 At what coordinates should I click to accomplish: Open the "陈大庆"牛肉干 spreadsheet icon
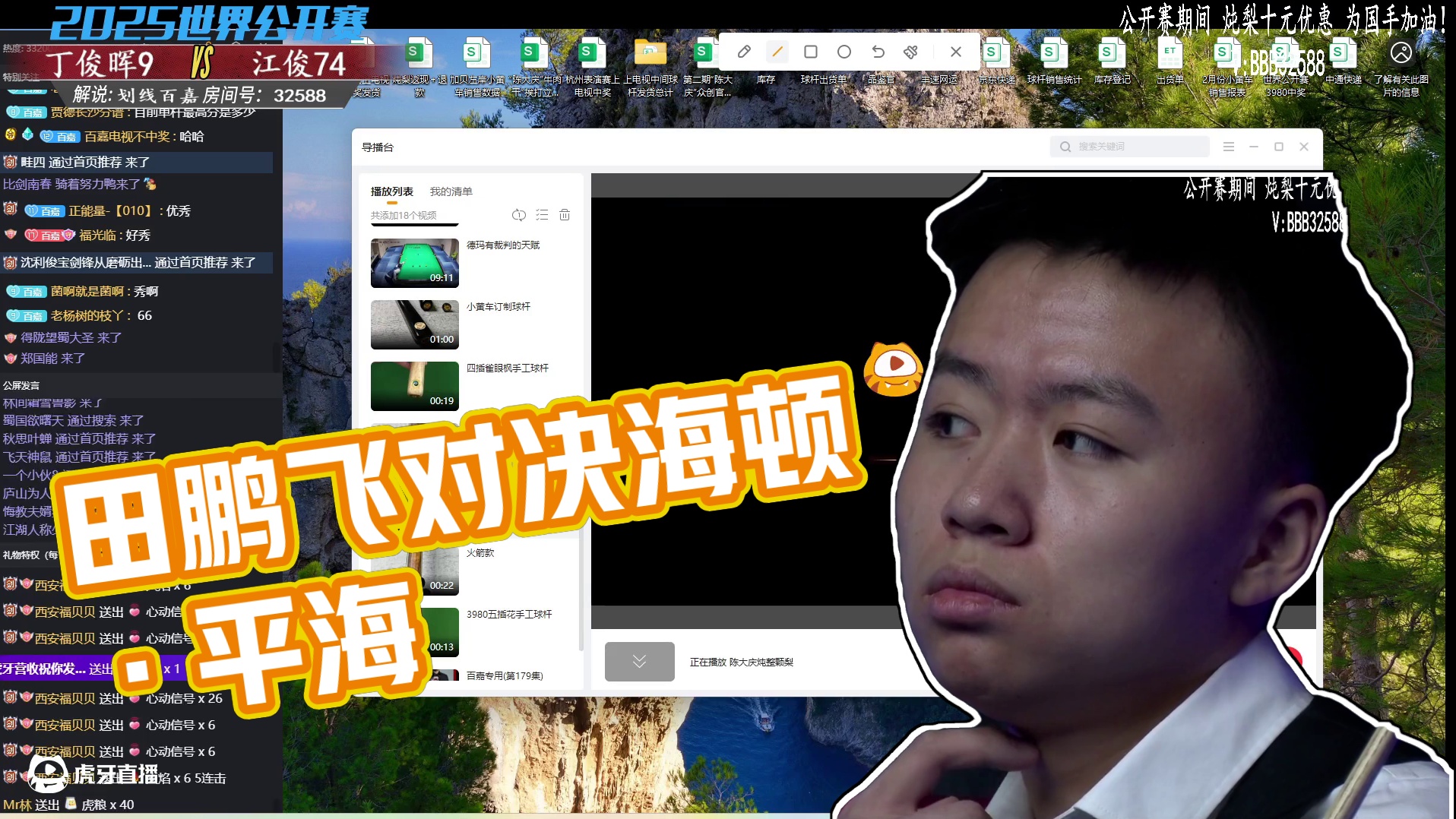click(536, 67)
